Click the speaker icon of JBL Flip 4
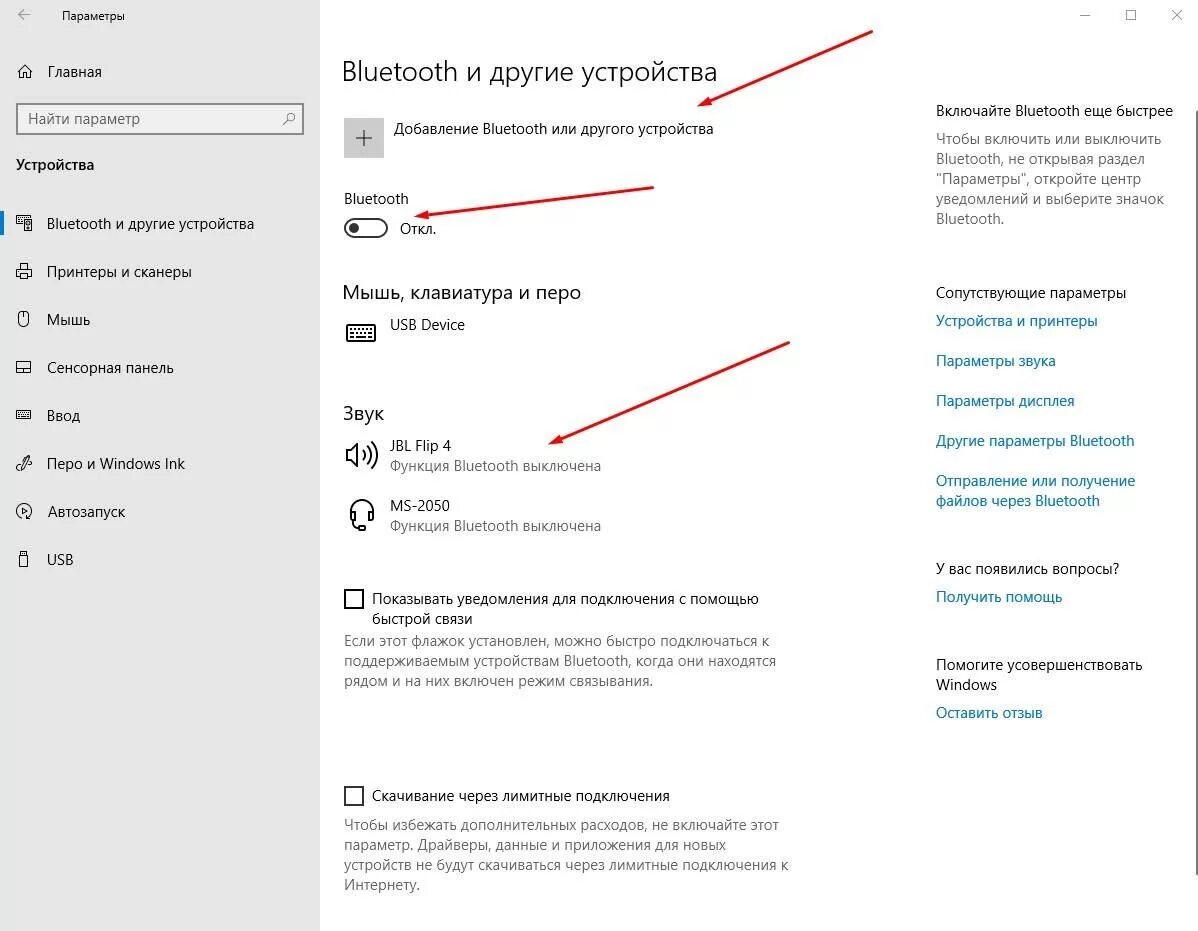 (x=361, y=455)
